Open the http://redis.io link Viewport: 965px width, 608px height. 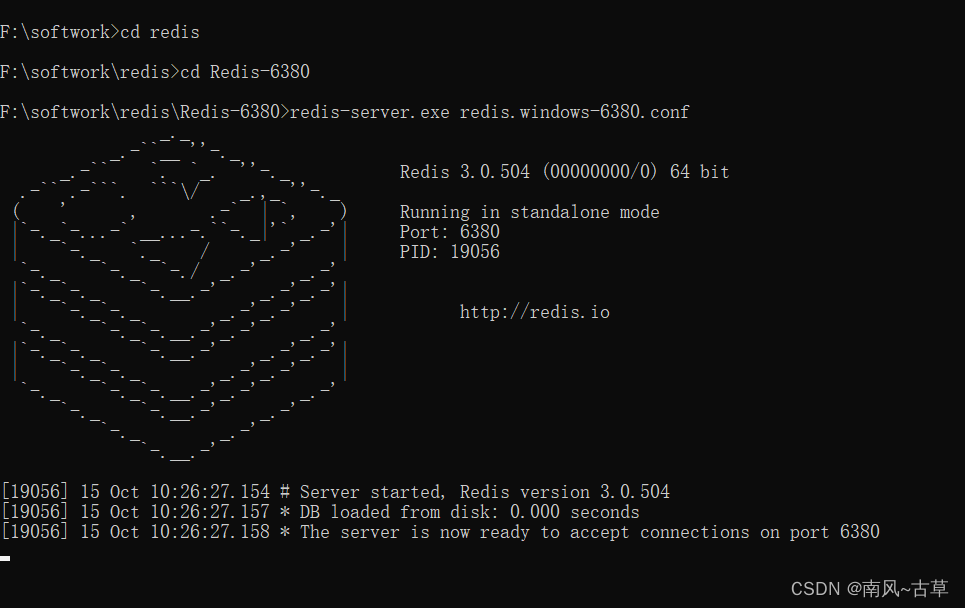[x=535, y=312]
